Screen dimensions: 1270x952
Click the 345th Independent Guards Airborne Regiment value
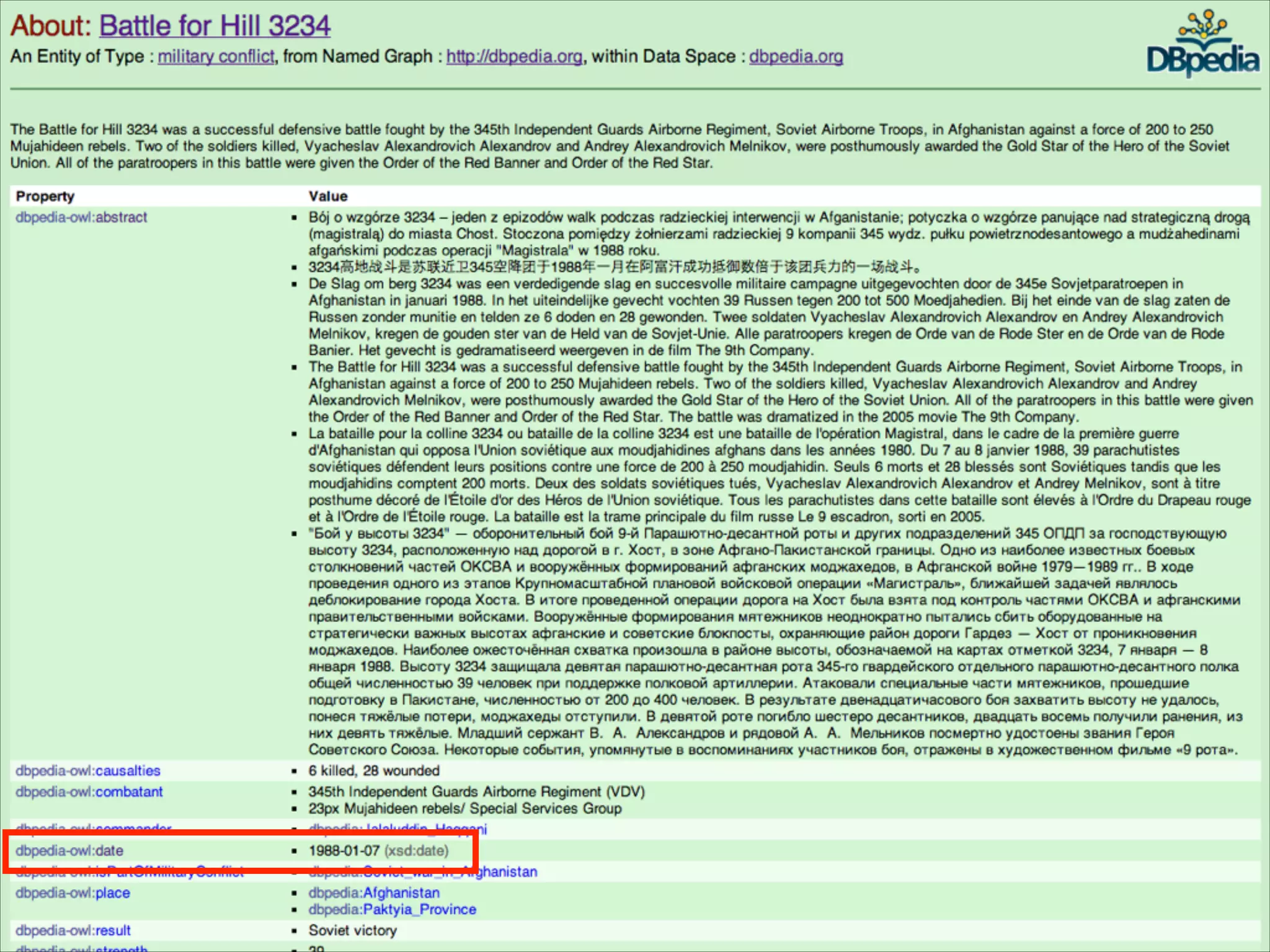click(x=476, y=791)
